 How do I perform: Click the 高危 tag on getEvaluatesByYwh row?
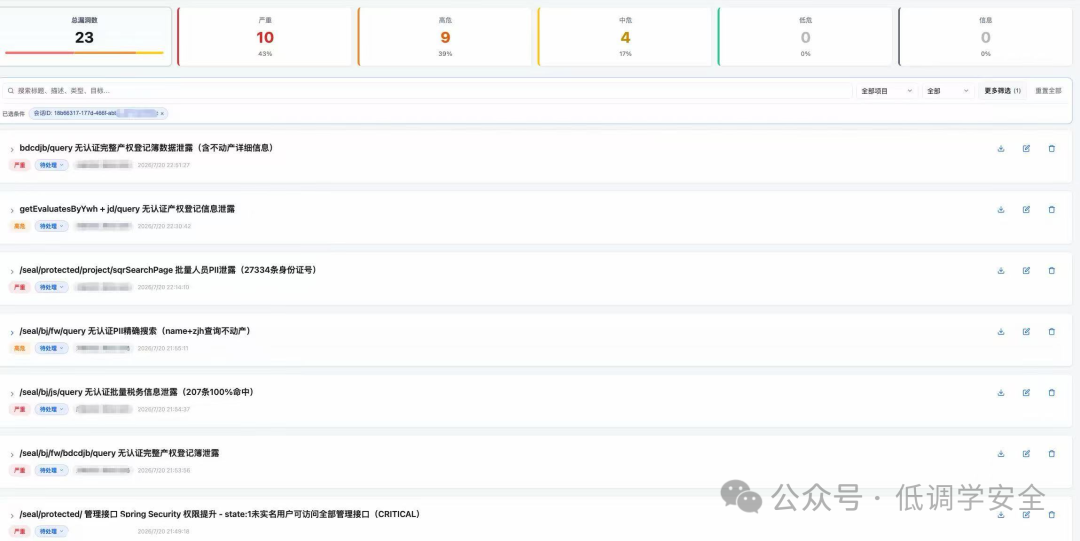[x=19, y=226]
